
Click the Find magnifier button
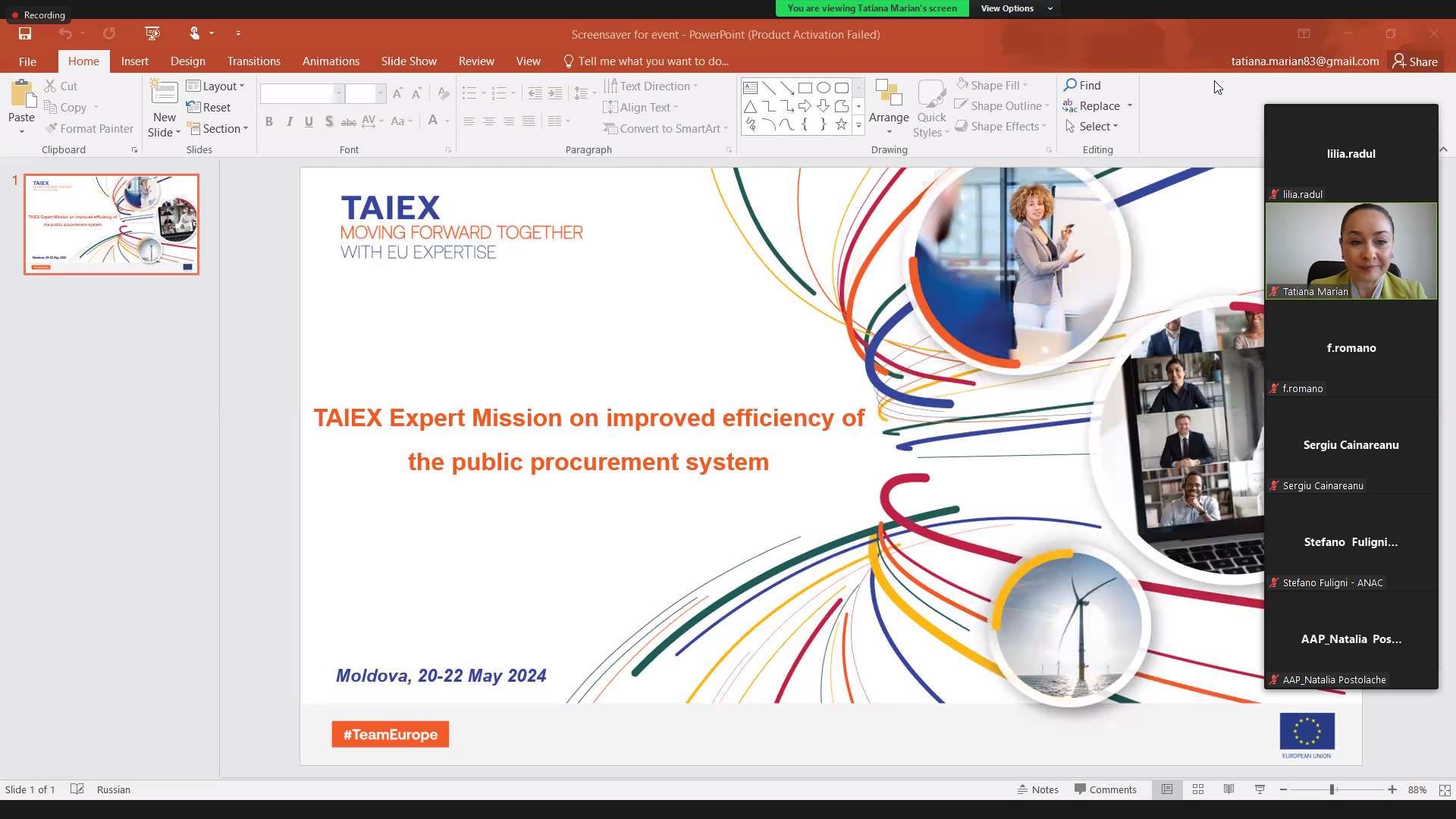(x=1082, y=85)
